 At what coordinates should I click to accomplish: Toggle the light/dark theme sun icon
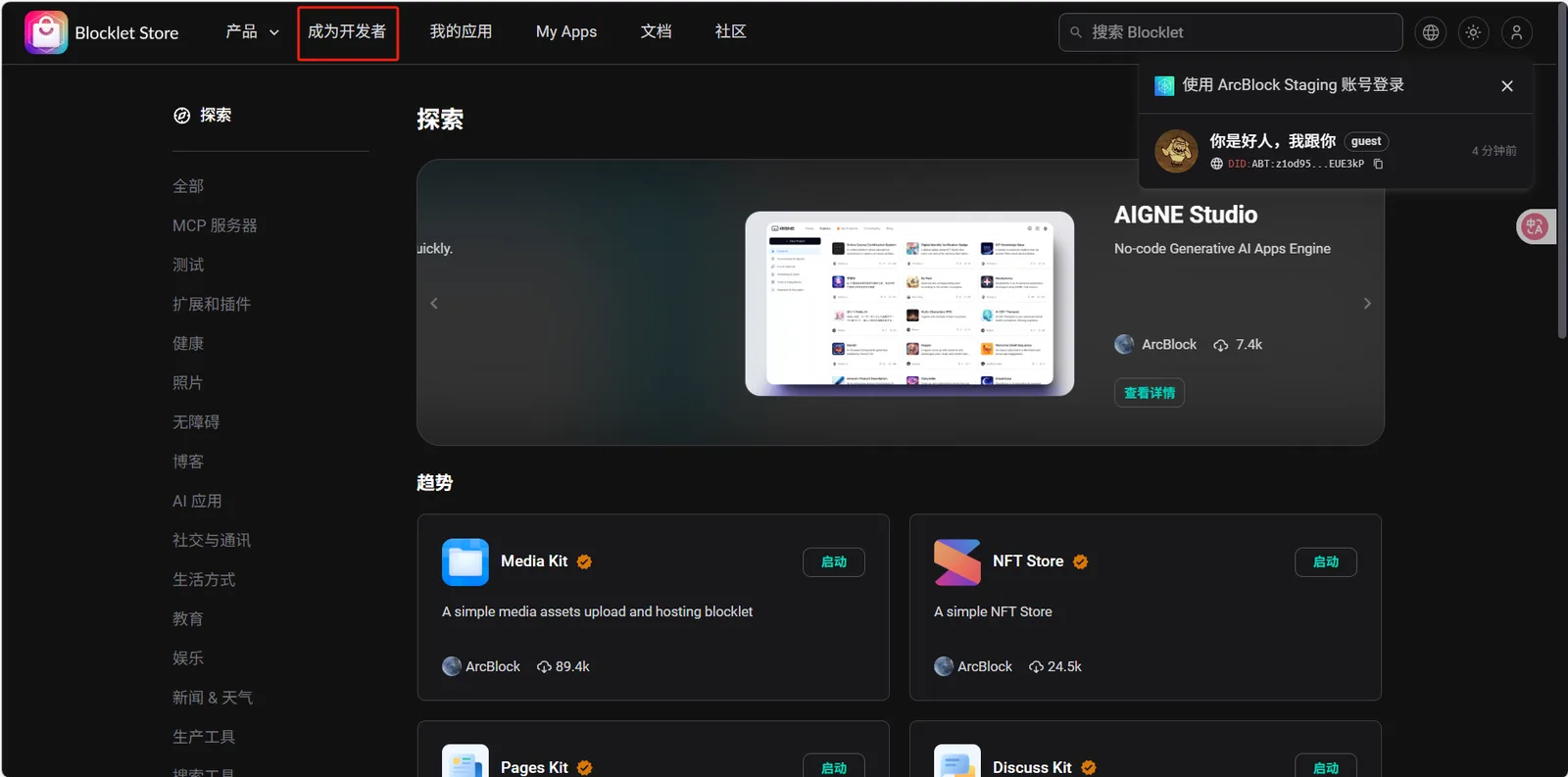(1473, 32)
